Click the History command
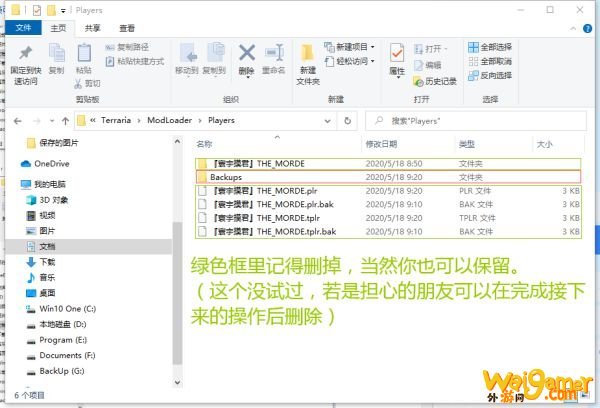The image size is (600, 408). (435, 81)
